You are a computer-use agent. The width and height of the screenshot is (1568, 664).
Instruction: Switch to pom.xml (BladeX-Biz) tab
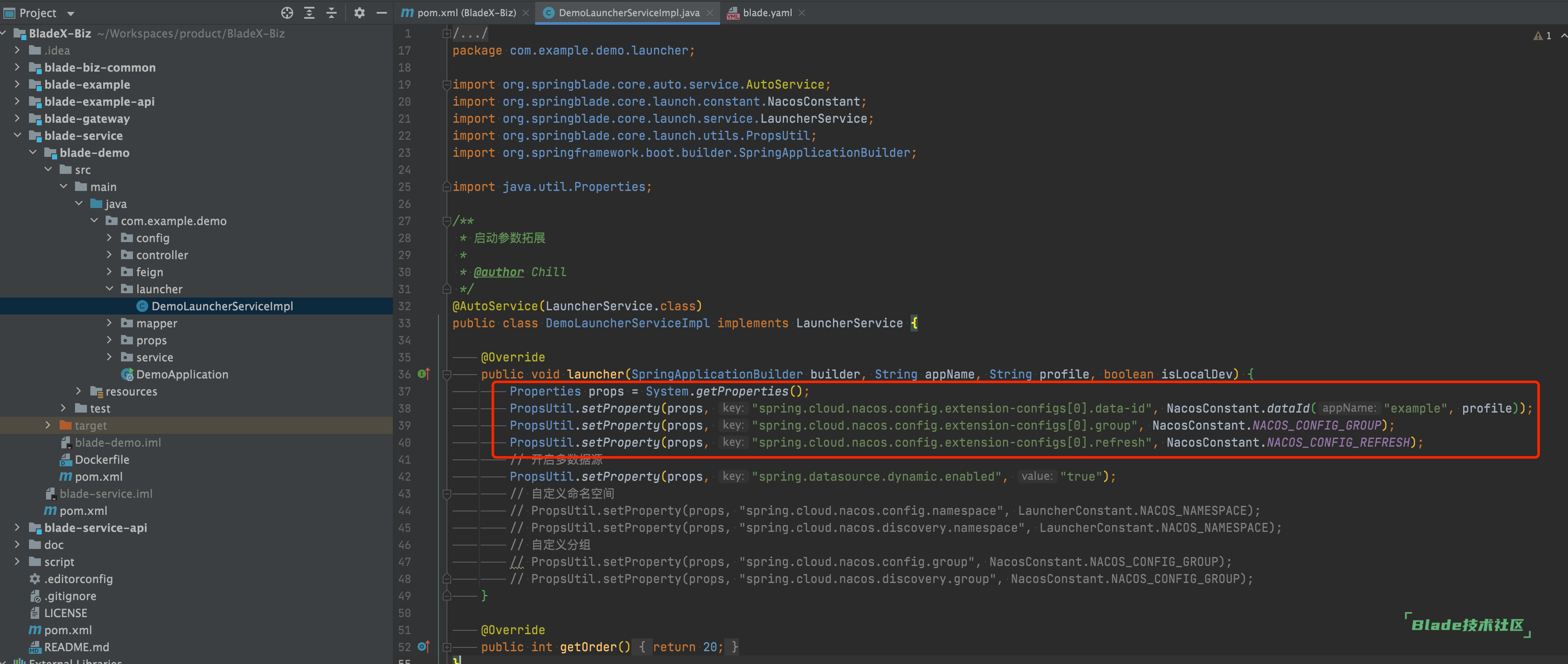tap(466, 13)
